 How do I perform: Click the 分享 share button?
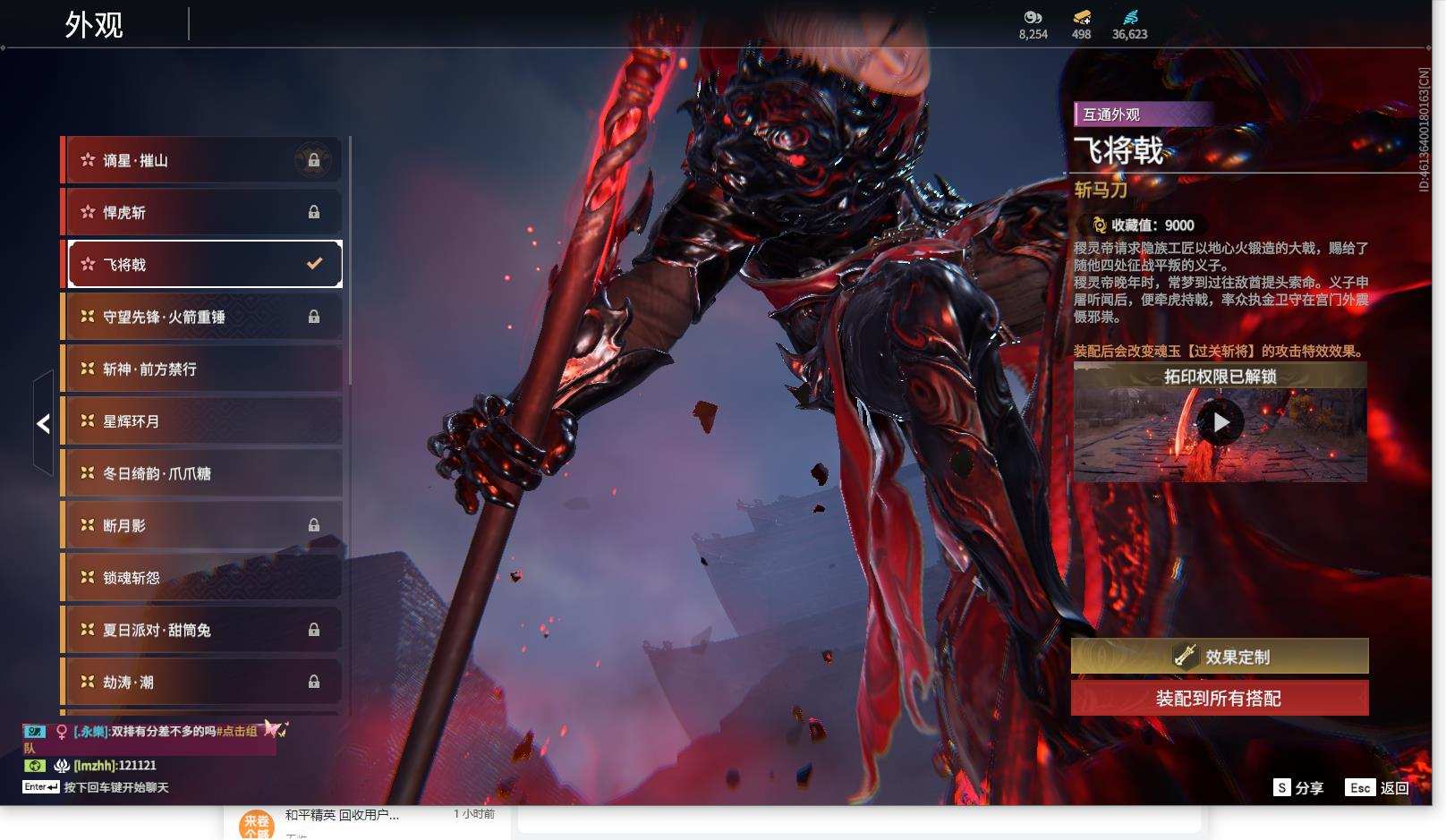click(x=1298, y=787)
